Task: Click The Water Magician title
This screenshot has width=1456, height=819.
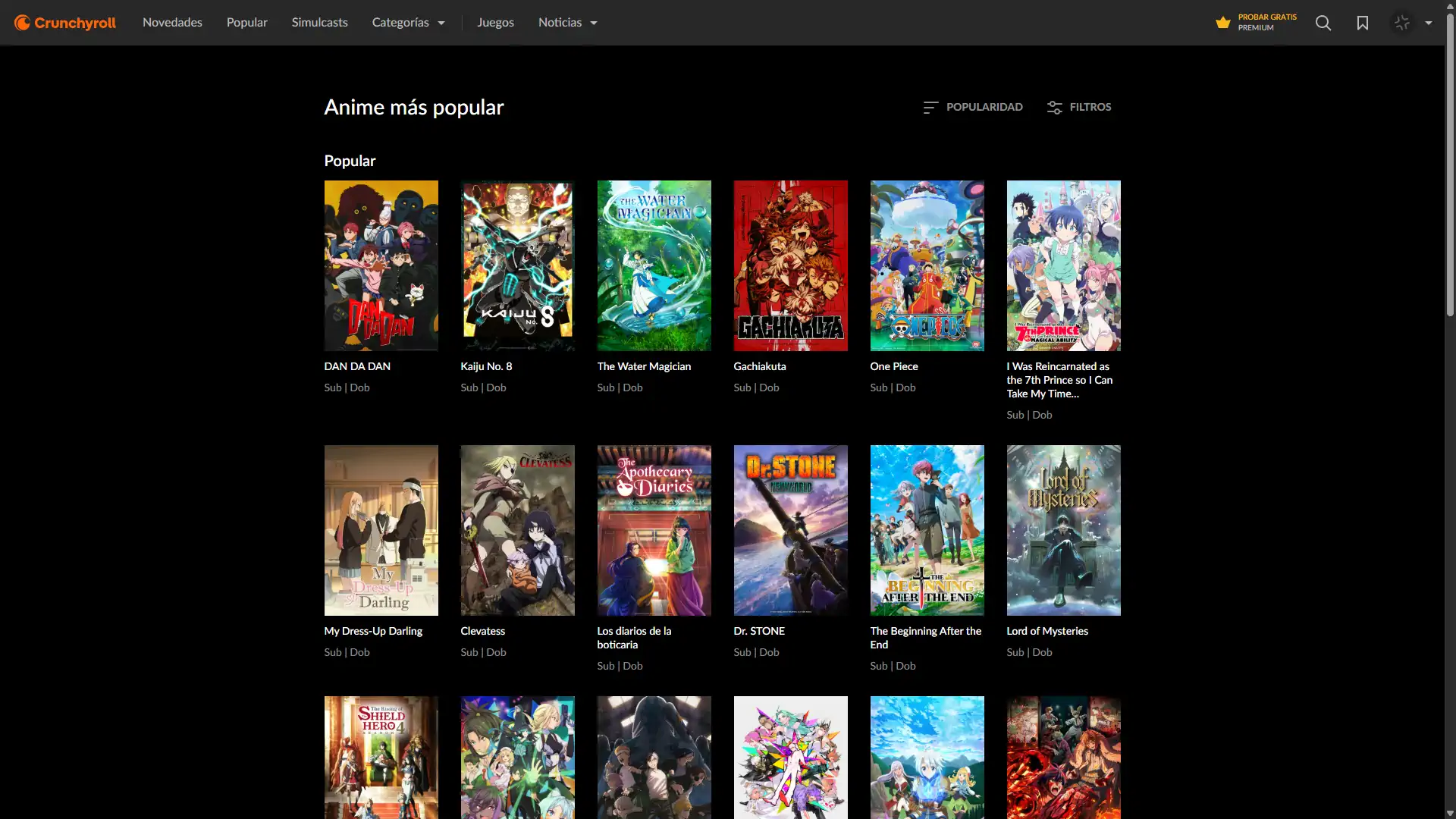Action: click(x=644, y=366)
